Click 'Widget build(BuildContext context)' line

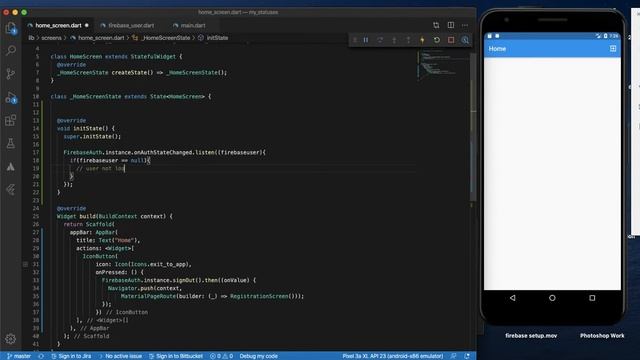tap(115, 216)
